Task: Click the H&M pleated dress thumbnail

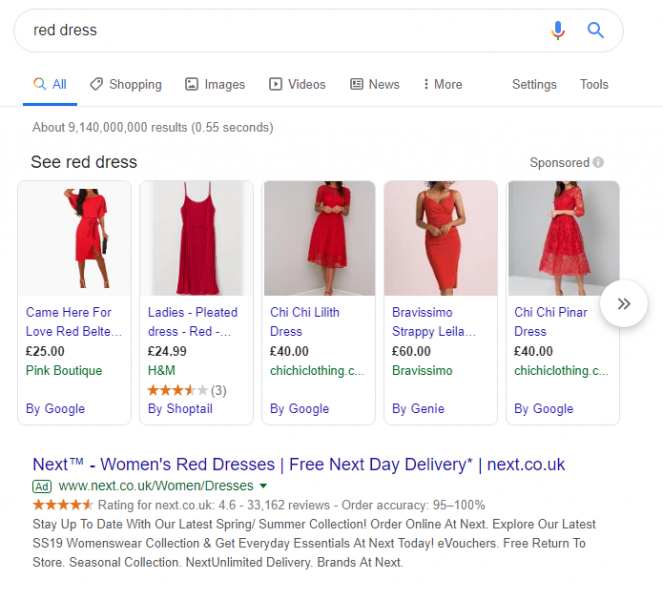Action: tap(197, 238)
